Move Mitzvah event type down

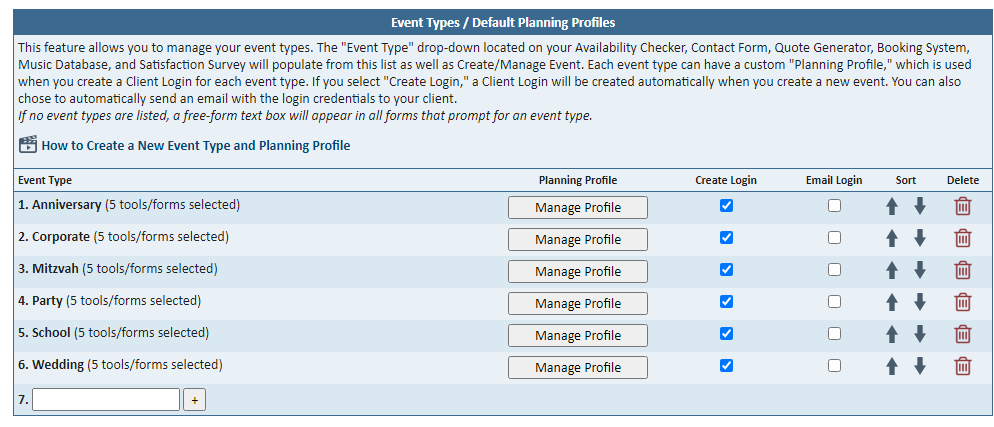(920, 270)
